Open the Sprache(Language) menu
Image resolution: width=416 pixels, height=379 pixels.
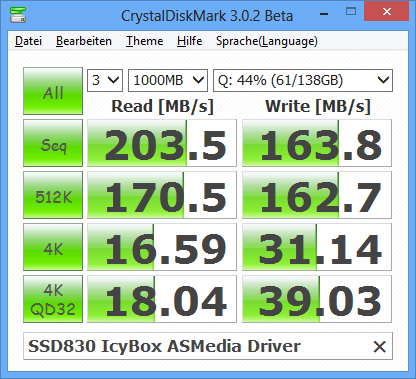click(267, 41)
